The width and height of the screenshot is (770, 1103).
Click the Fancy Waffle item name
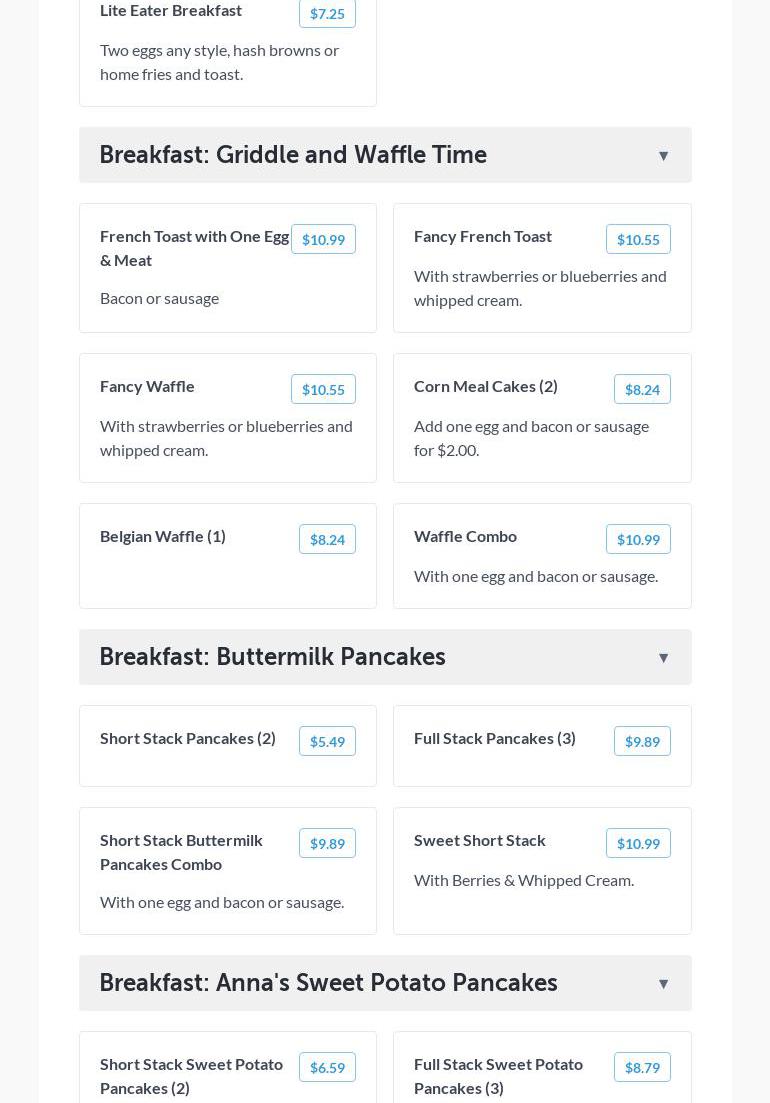147,386
